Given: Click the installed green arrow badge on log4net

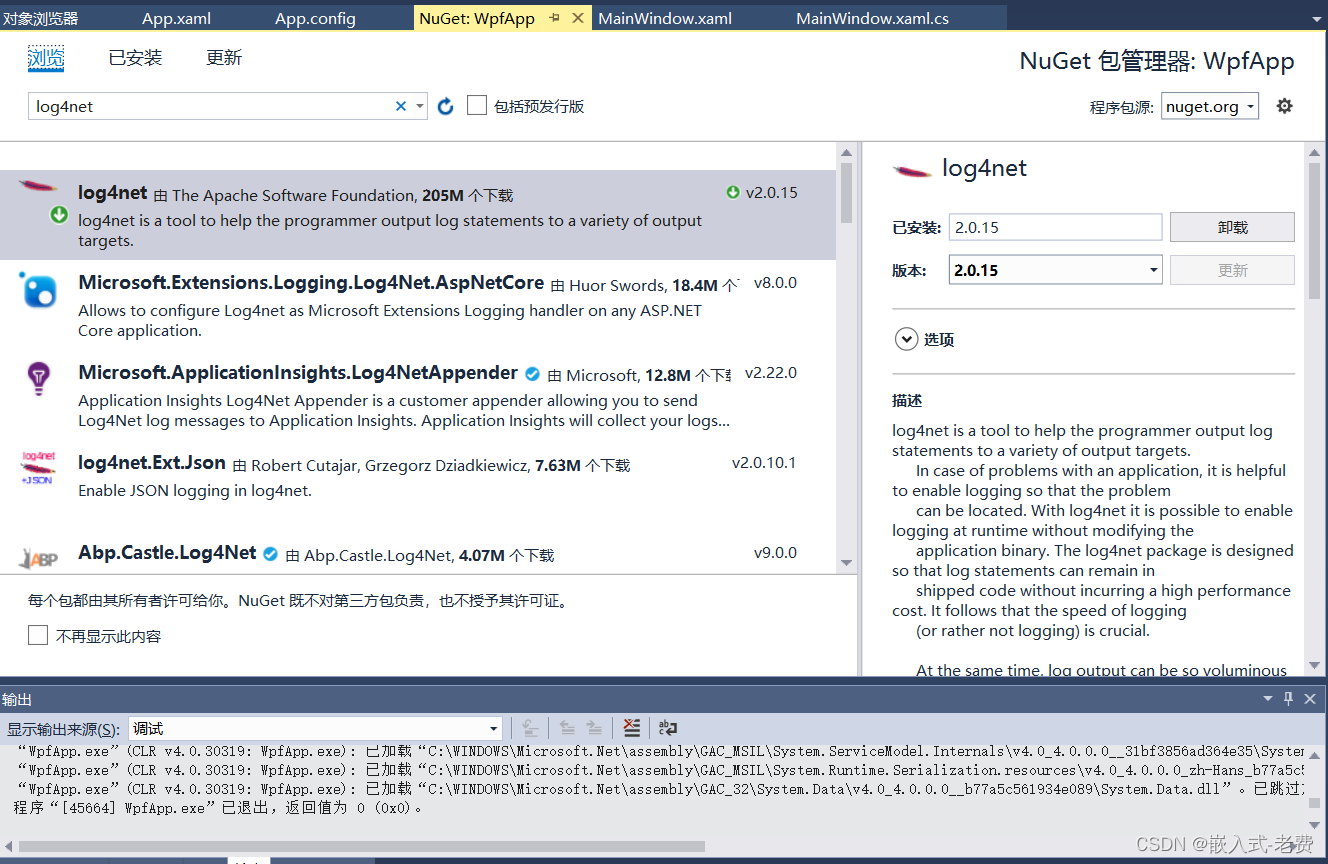Looking at the screenshot, I should [59, 215].
